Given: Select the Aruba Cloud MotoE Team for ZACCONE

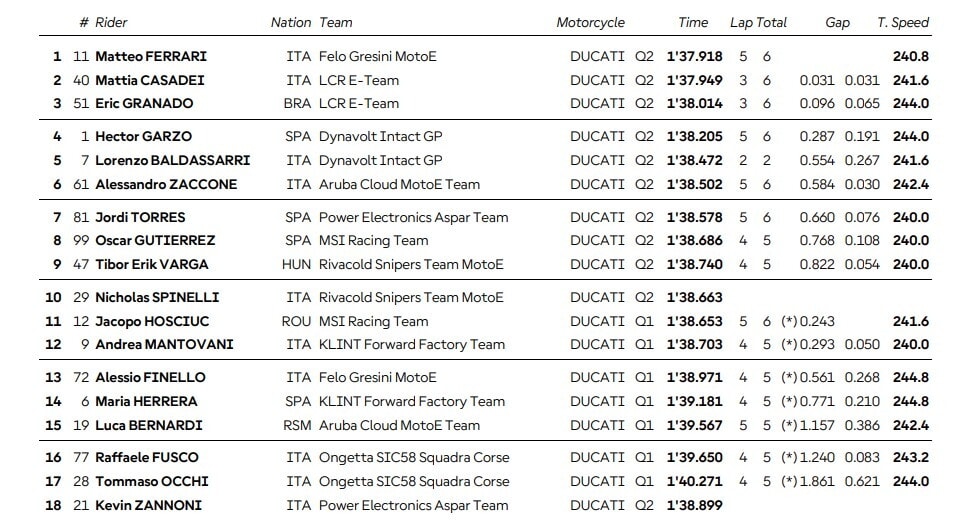Looking at the screenshot, I should tap(399, 184).
